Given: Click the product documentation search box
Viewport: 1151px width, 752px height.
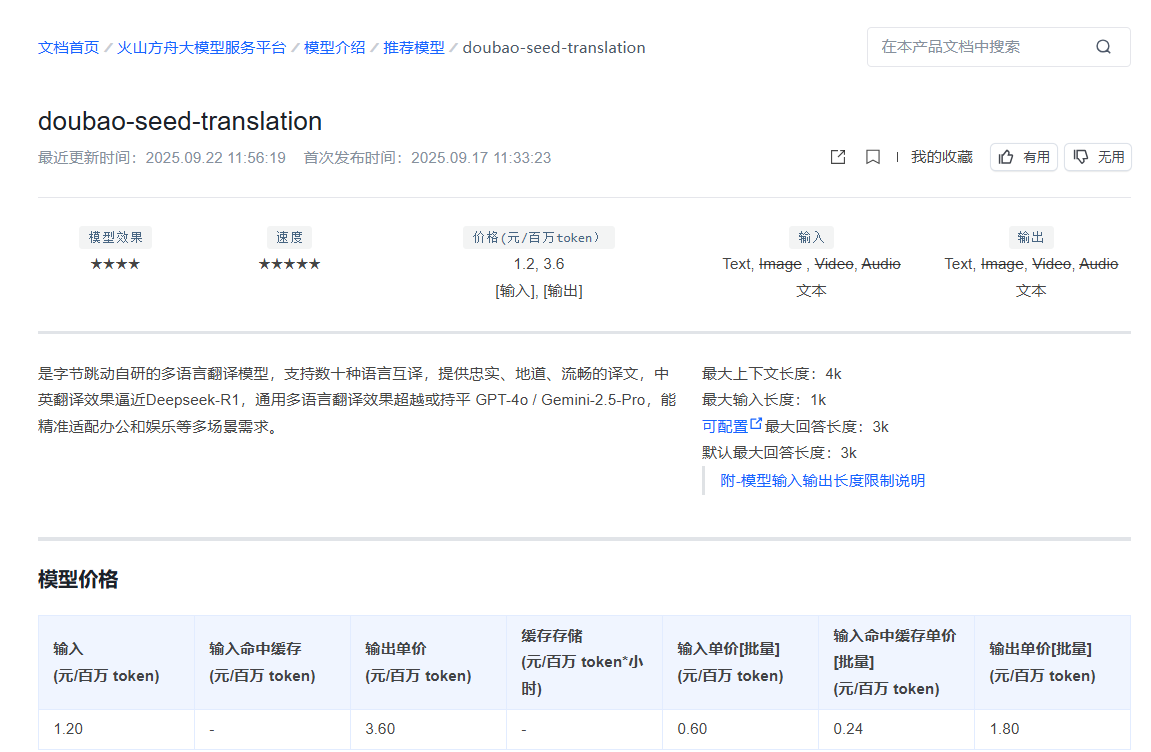Looking at the screenshot, I should pyautogui.click(x=980, y=47).
